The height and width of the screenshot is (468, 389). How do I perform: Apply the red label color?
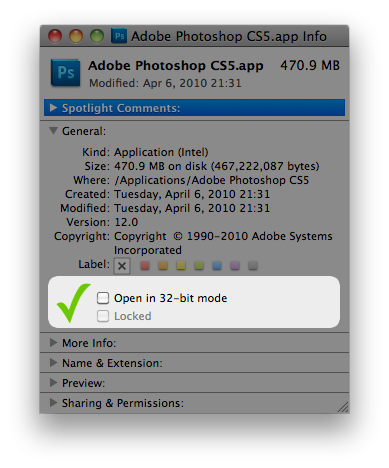click(x=145, y=265)
